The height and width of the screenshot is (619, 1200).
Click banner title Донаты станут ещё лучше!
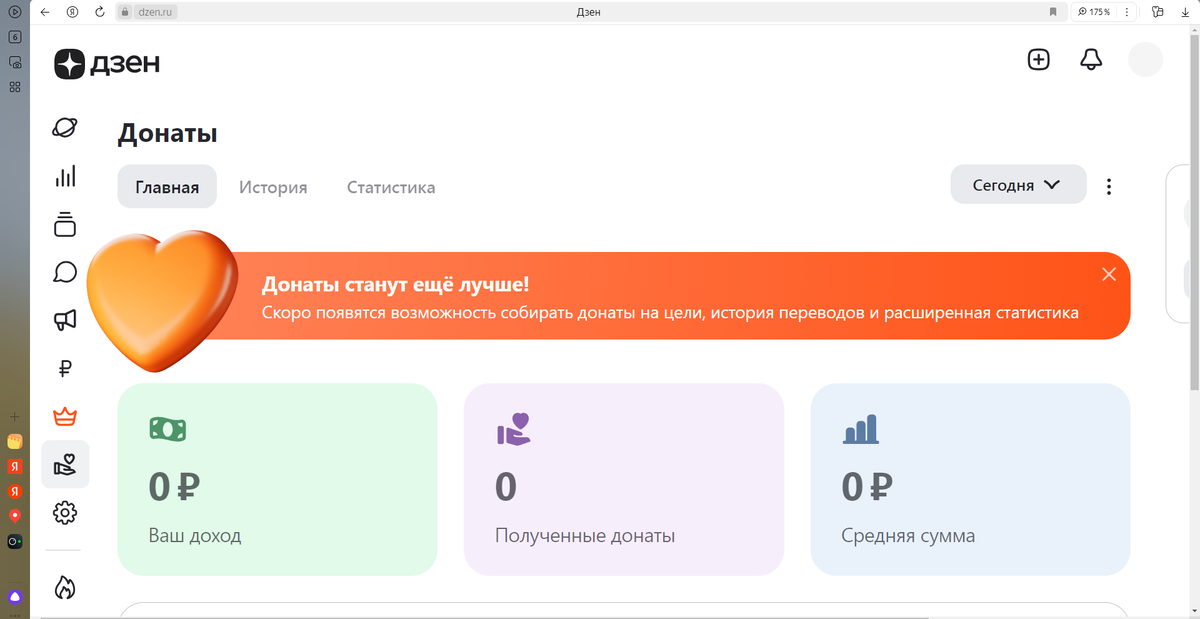tap(396, 285)
